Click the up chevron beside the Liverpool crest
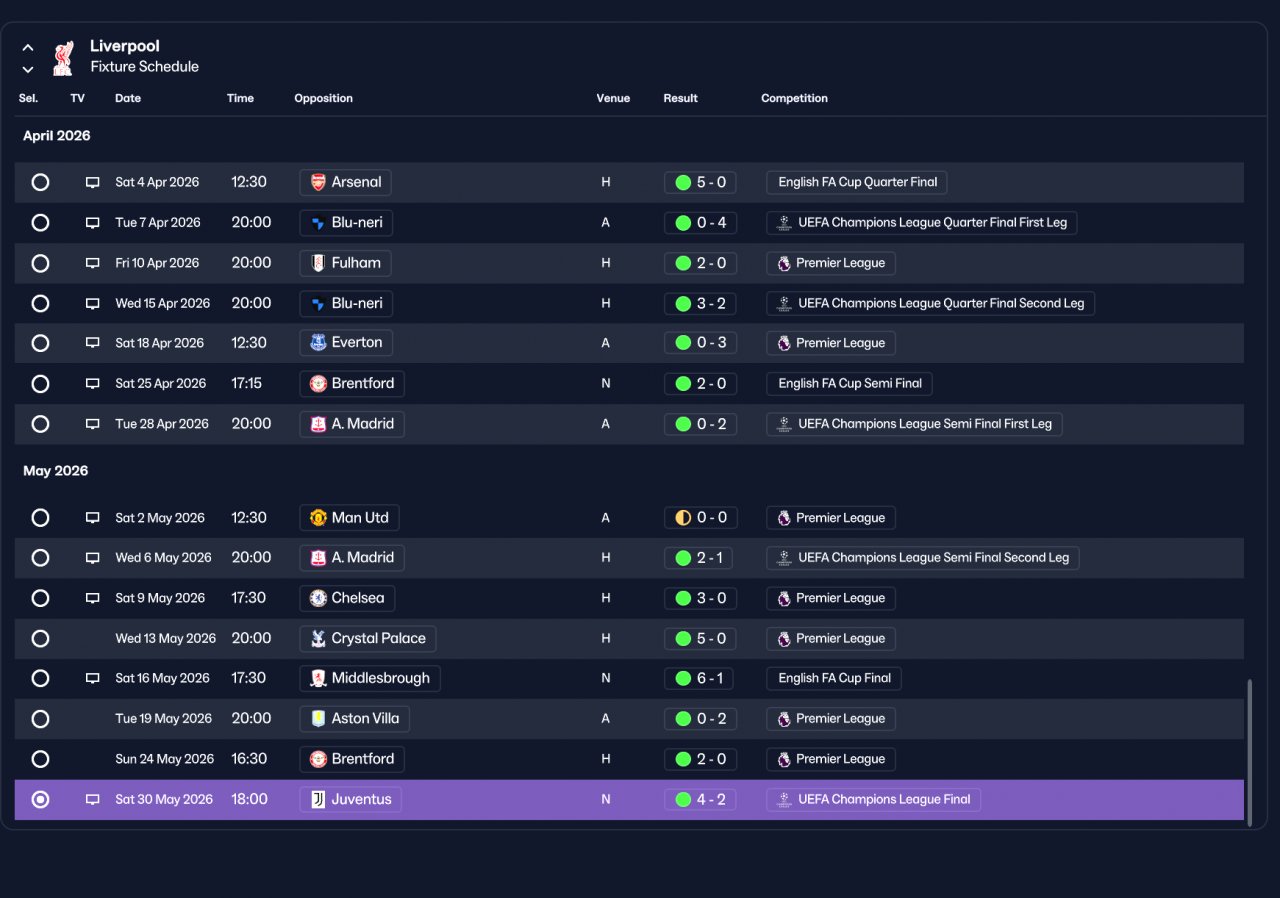The width and height of the screenshot is (1280, 898). coord(28,47)
